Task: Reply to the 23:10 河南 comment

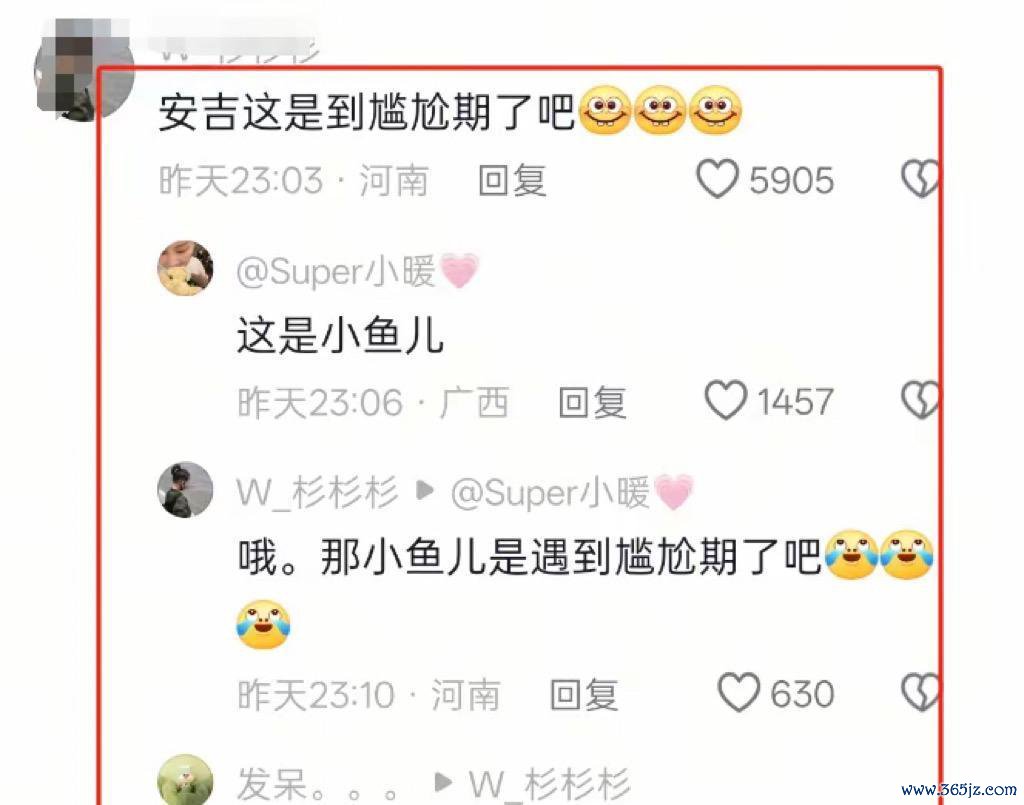Action: tap(584, 694)
